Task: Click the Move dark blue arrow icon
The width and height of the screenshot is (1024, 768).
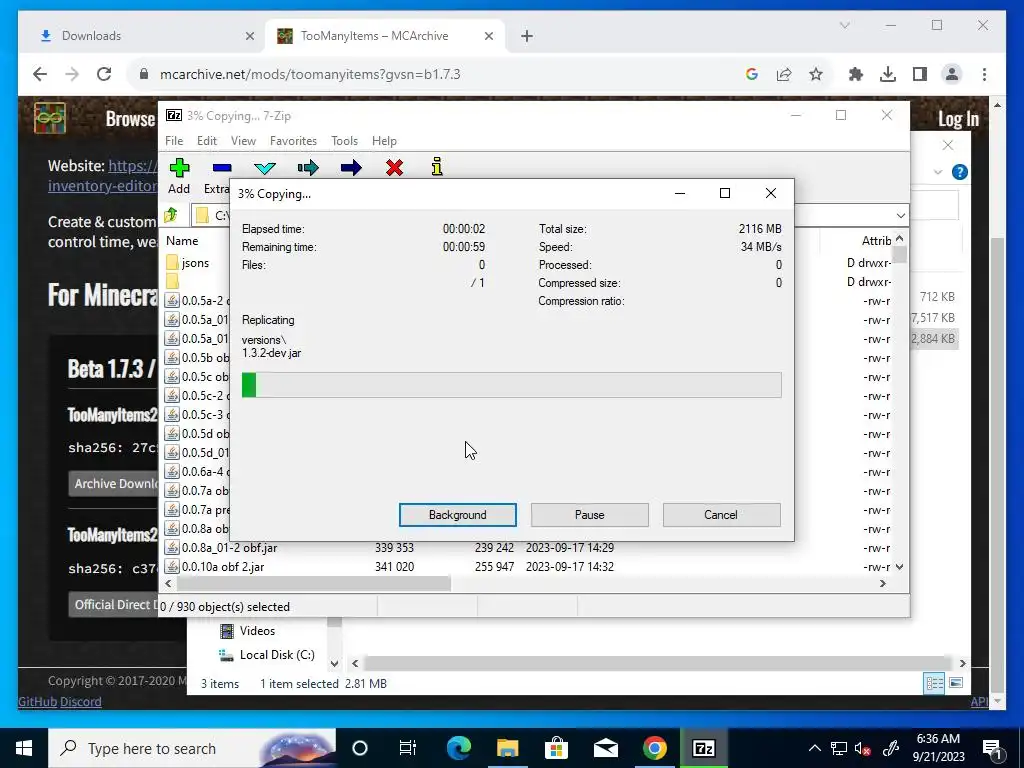Action: click(x=351, y=168)
